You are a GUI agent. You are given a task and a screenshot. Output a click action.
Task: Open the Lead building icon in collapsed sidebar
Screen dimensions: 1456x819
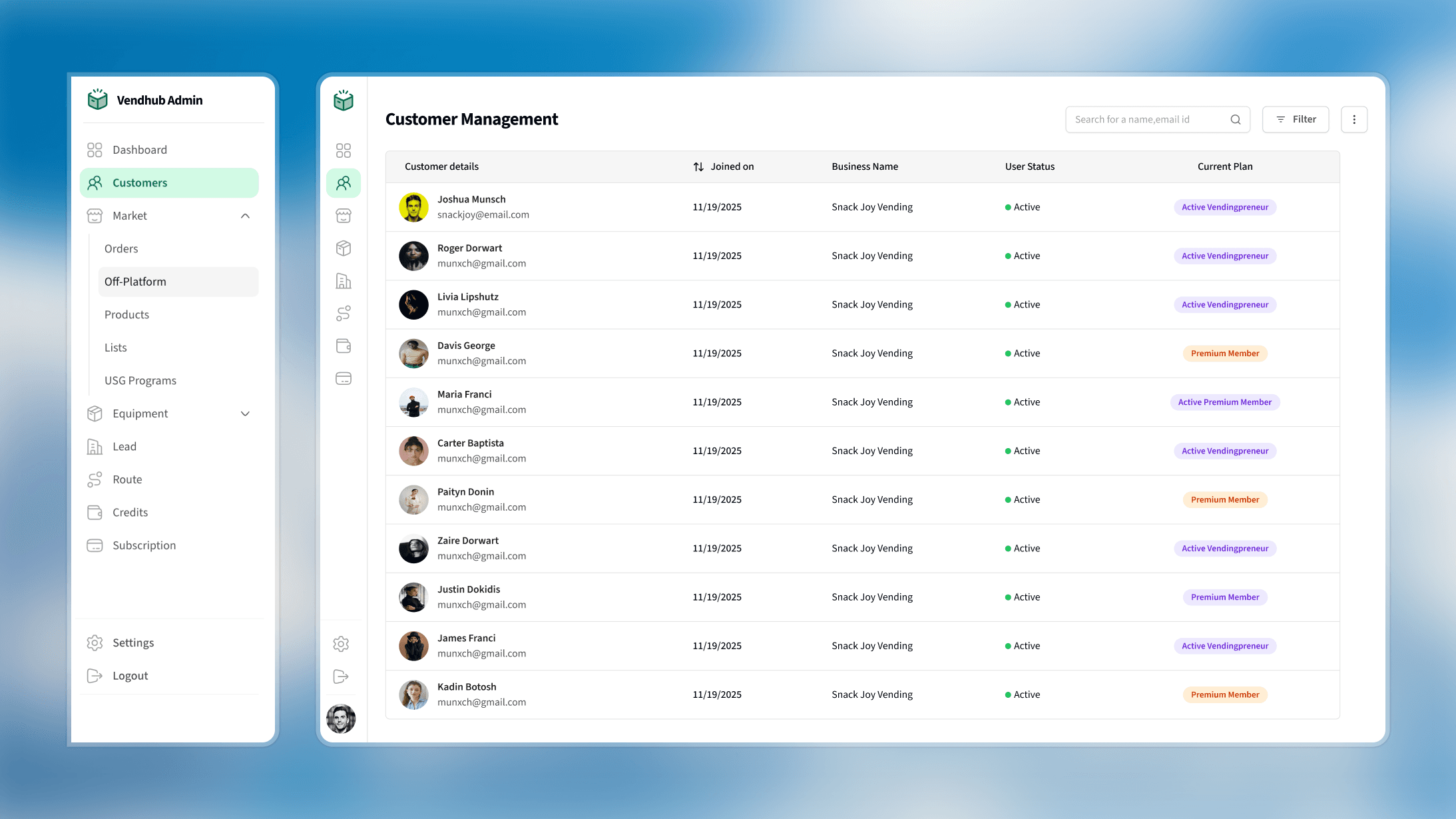click(344, 281)
